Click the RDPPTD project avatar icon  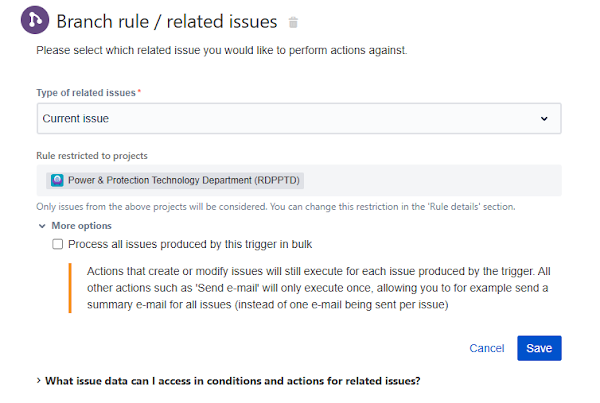[x=57, y=181]
